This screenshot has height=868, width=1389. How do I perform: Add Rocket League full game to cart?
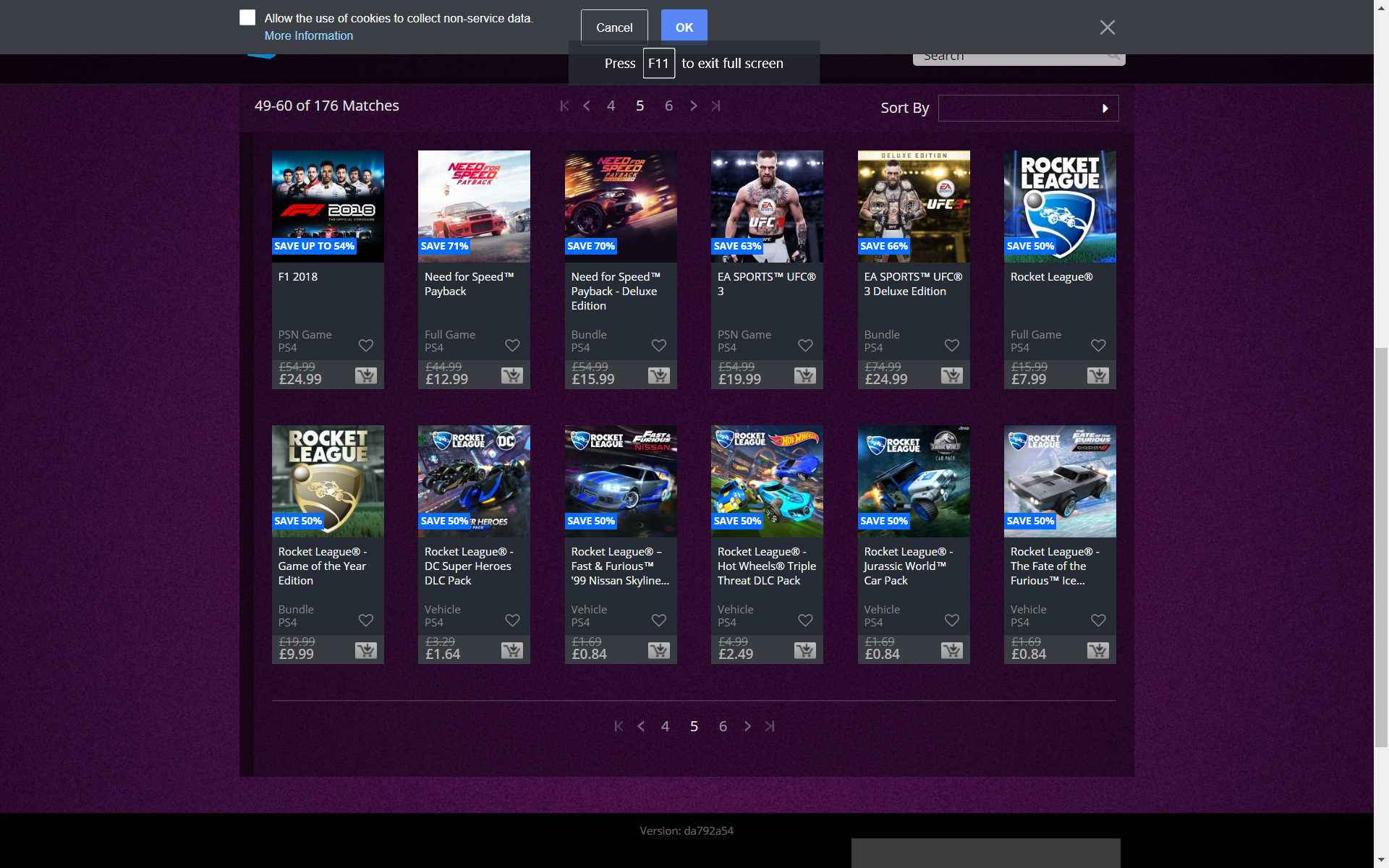point(1097,375)
